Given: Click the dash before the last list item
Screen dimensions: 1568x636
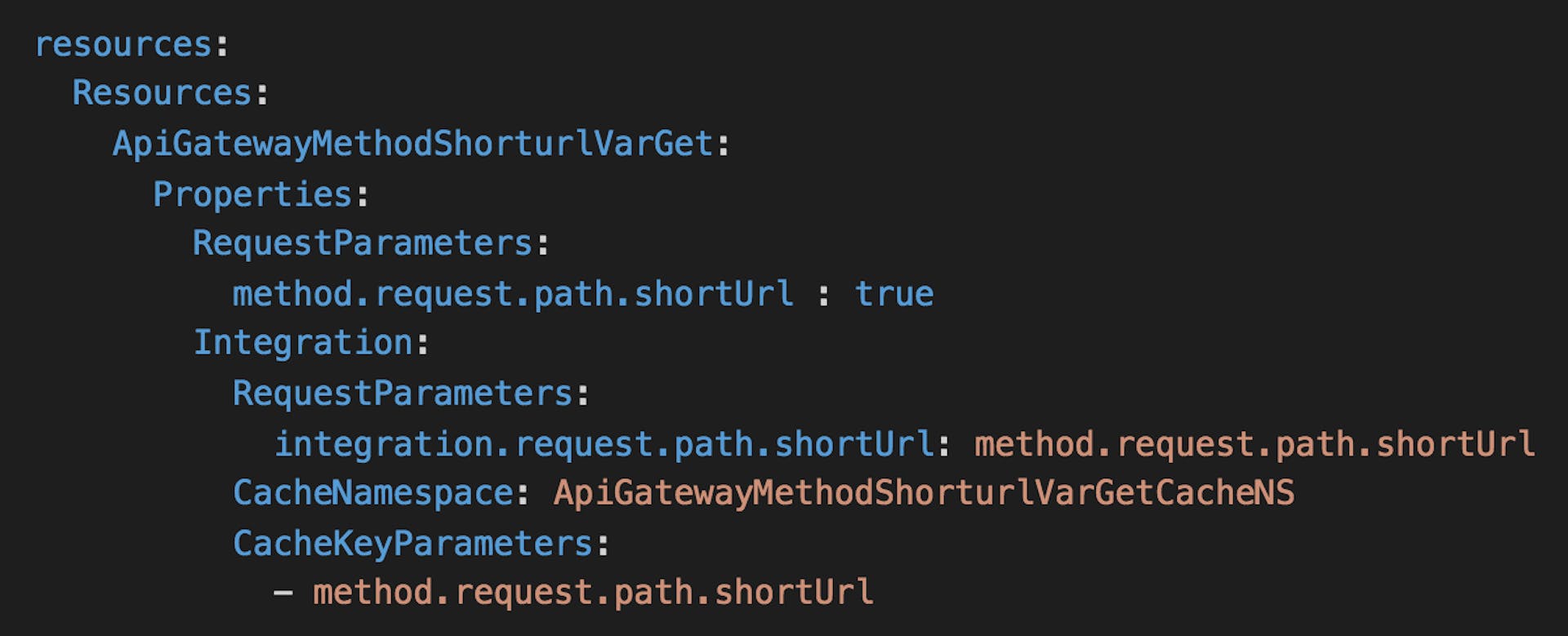Looking at the screenshot, I should point(283,593).
